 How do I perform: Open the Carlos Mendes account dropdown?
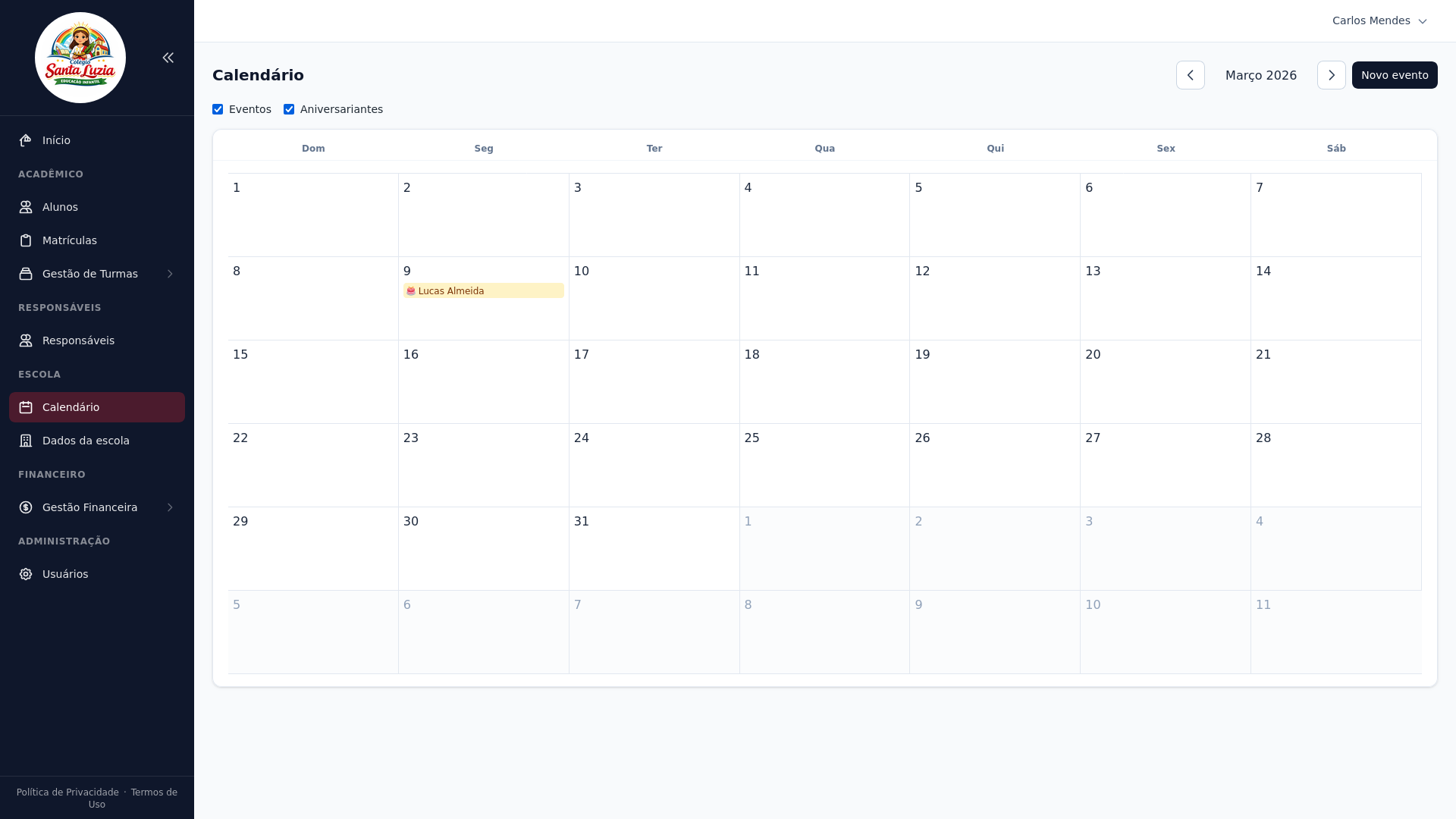1379,20
